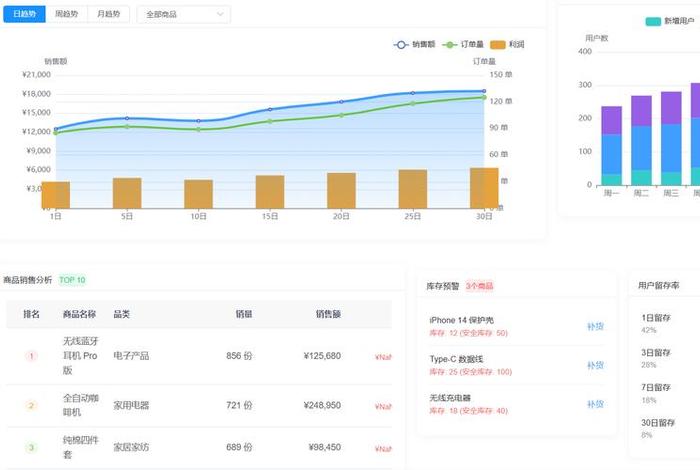Image resolution: width=700 pixels, height=470 pixels.
Task: Click the 3个商品 inventory warning tag
Action: click(479, 286)
